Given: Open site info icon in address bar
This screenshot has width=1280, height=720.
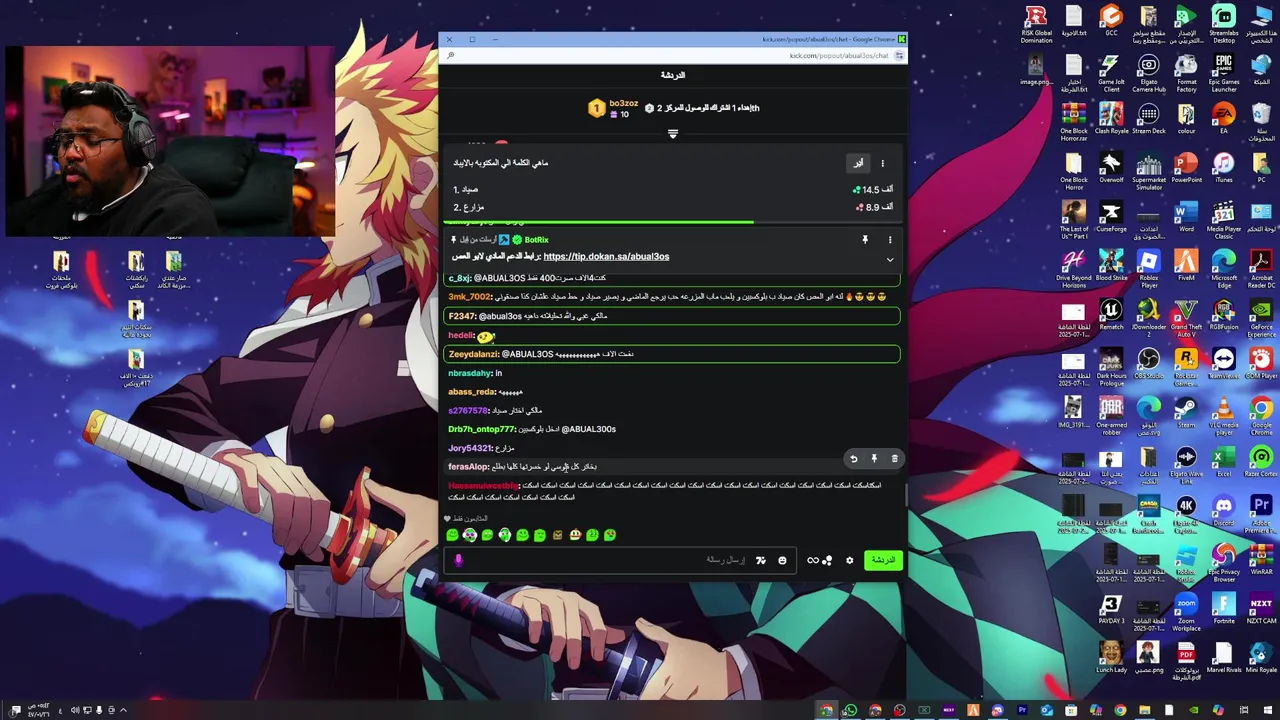Looking at the screenshot, I should tap(899, 56).
